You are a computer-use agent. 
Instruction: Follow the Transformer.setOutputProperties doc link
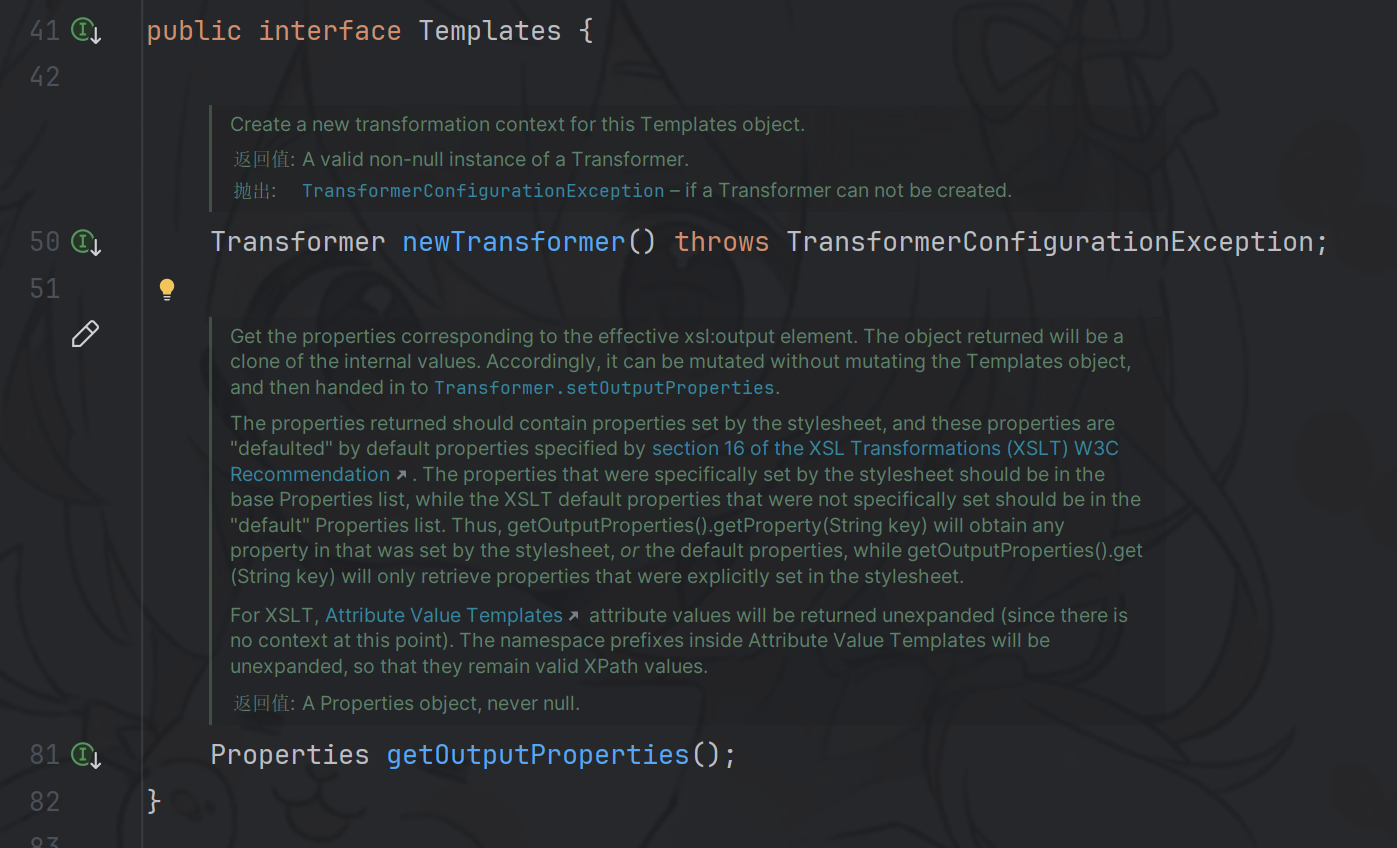click(x=604, y=388)
